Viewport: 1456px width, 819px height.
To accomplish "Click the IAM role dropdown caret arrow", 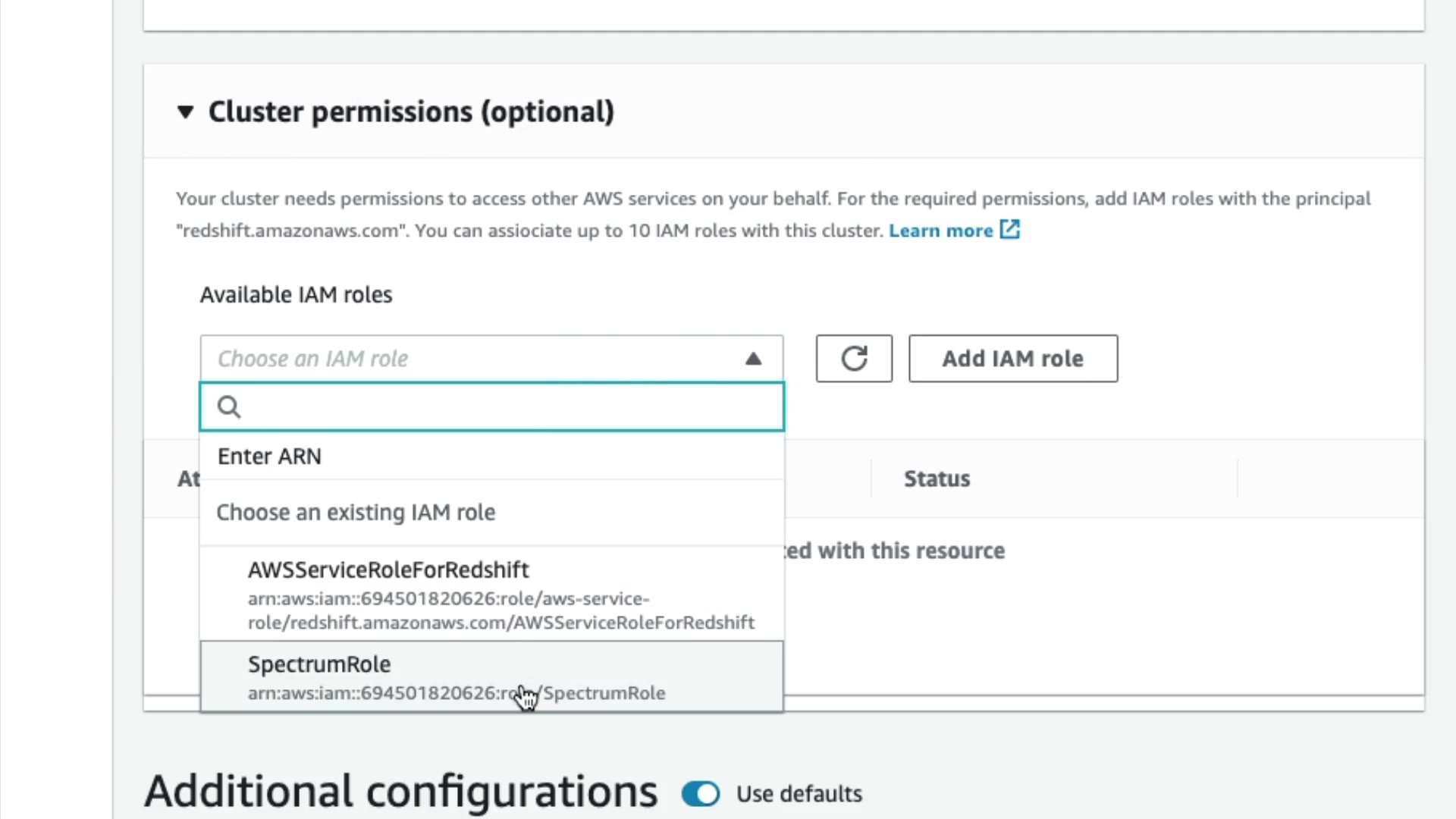I will coord(753,359).
